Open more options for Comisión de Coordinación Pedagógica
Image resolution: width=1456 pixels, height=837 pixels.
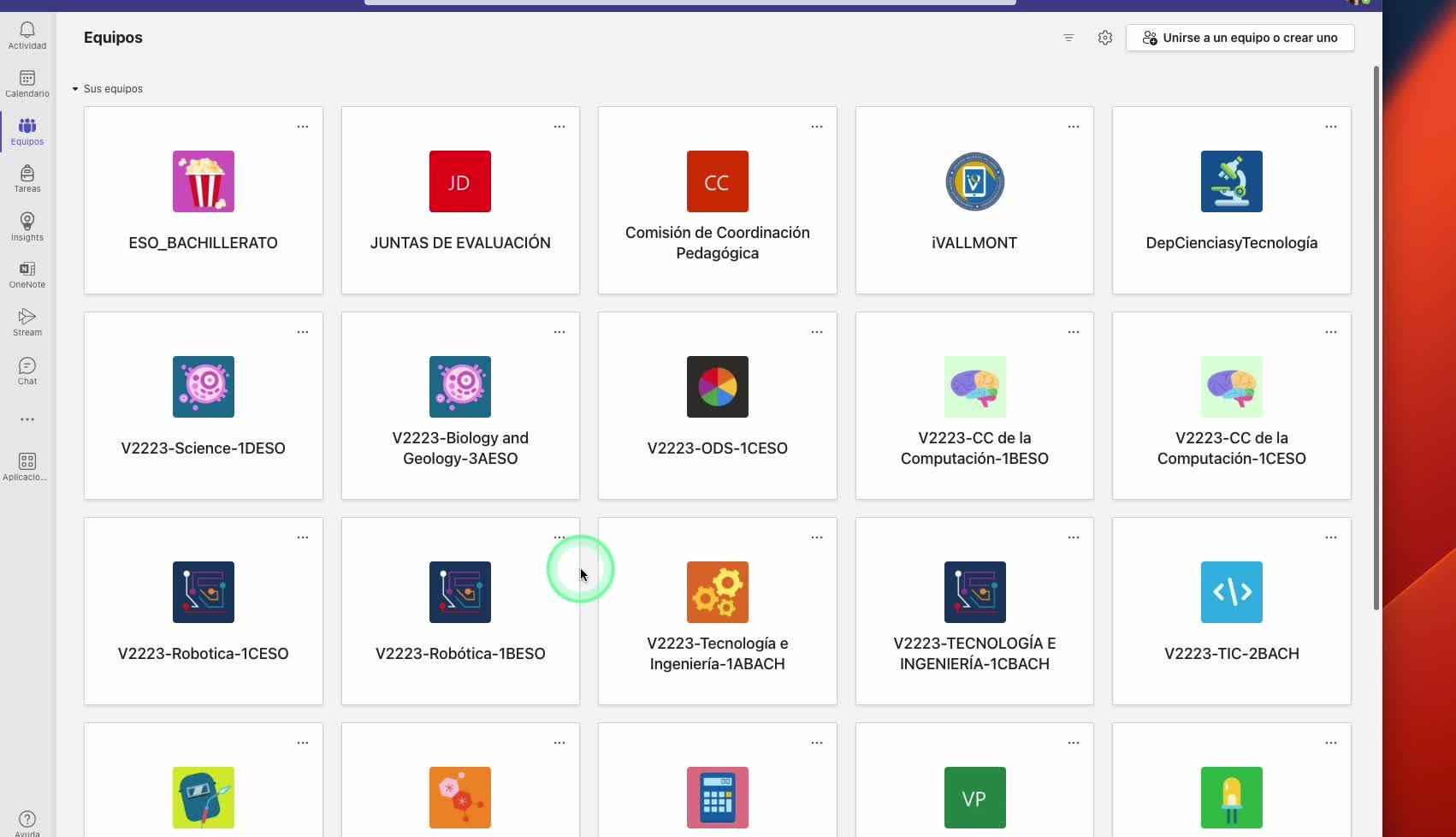(x=817, y=127)
